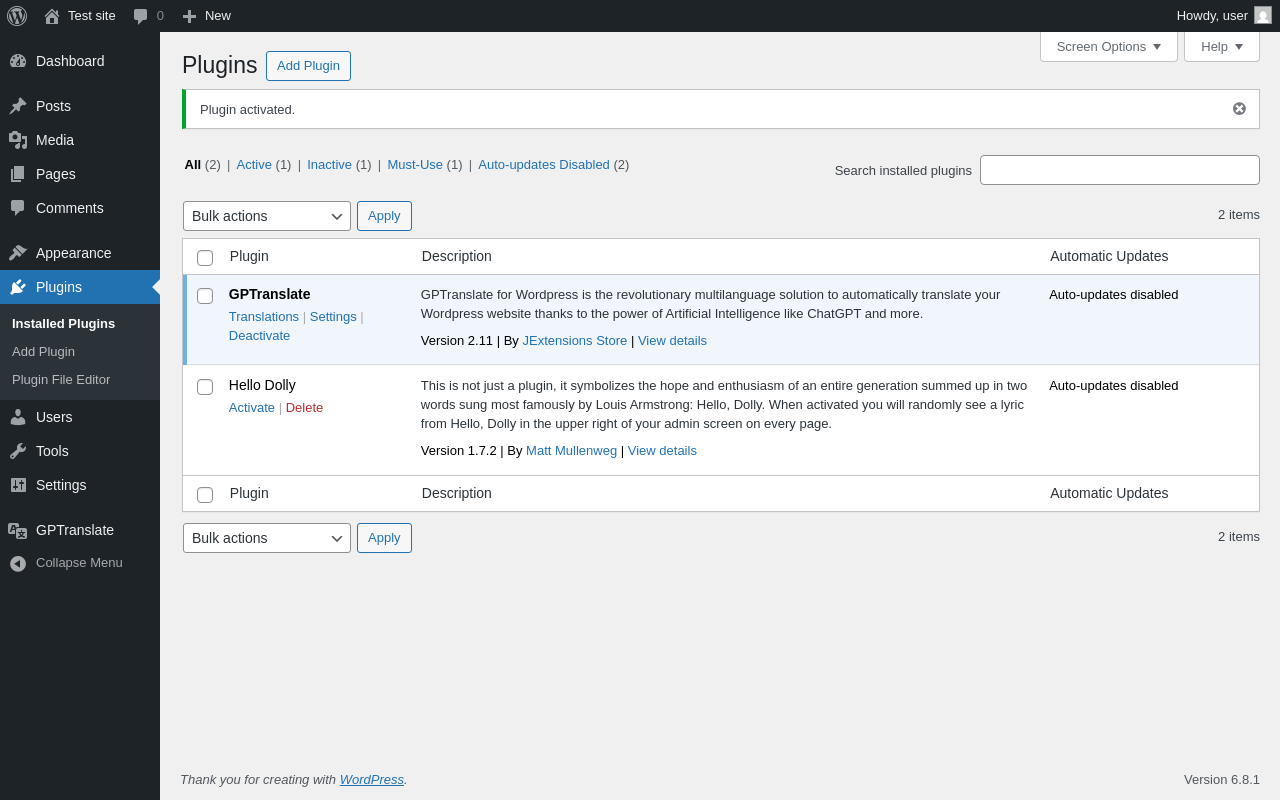The height and width of the screenshot is (800, 1280).
Task: Open the Plugin File Editor submenu
Action: pos(61,380)
